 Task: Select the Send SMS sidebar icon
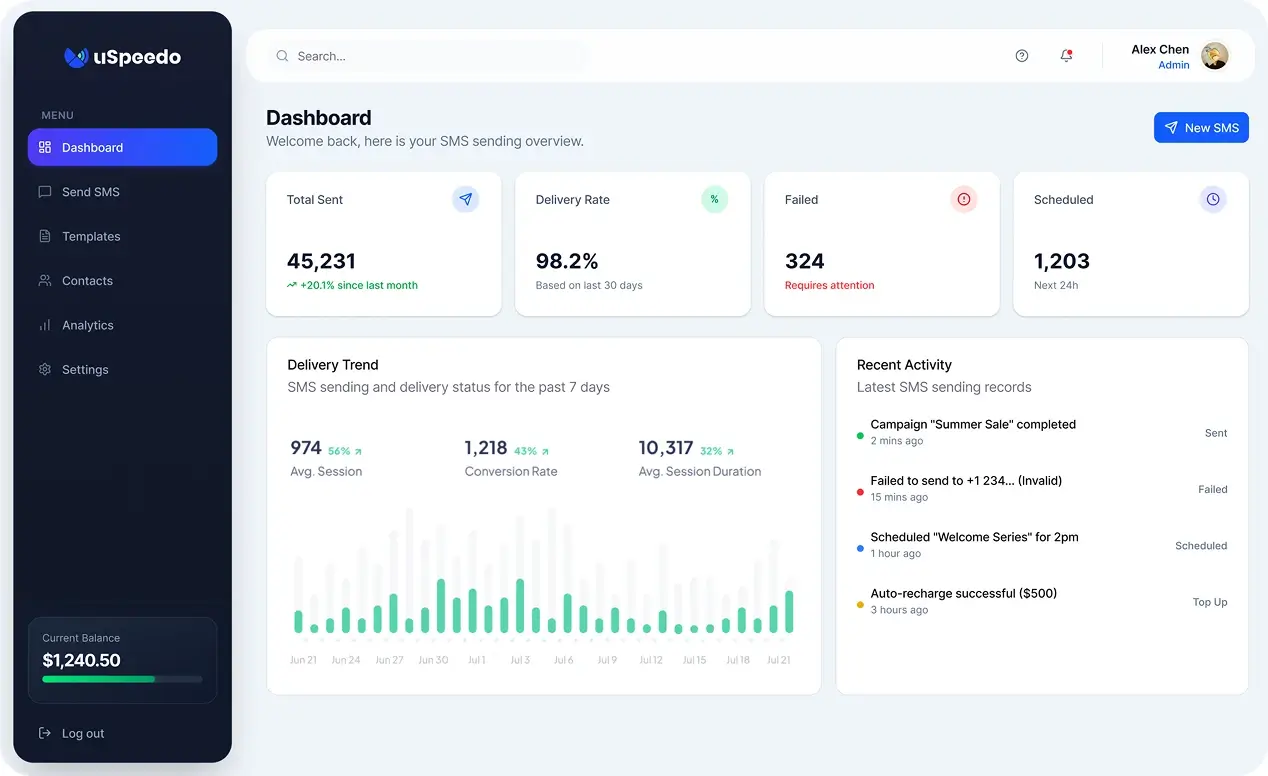[x=43, y=192]
